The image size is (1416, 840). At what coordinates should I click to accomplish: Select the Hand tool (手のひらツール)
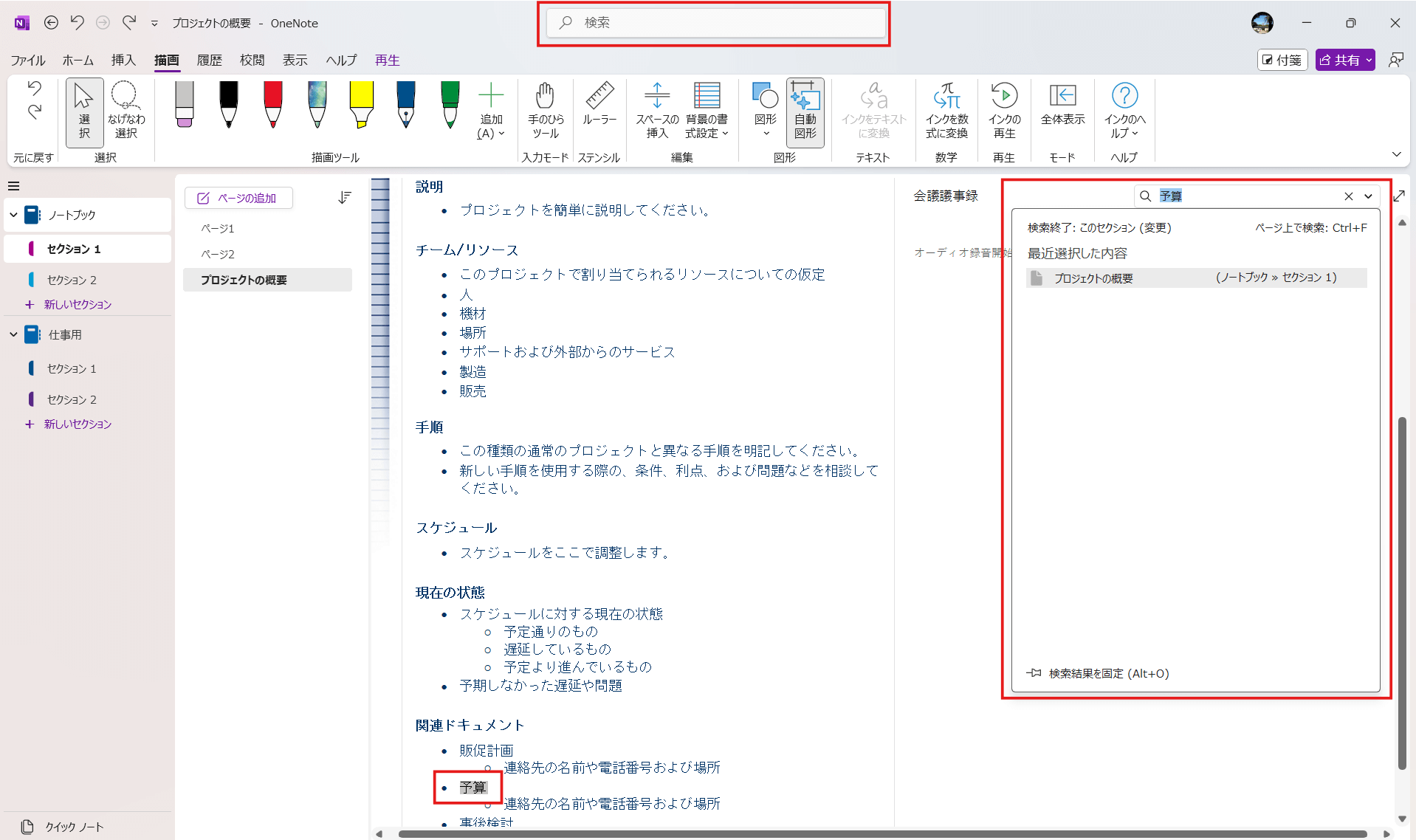point(545,111)
